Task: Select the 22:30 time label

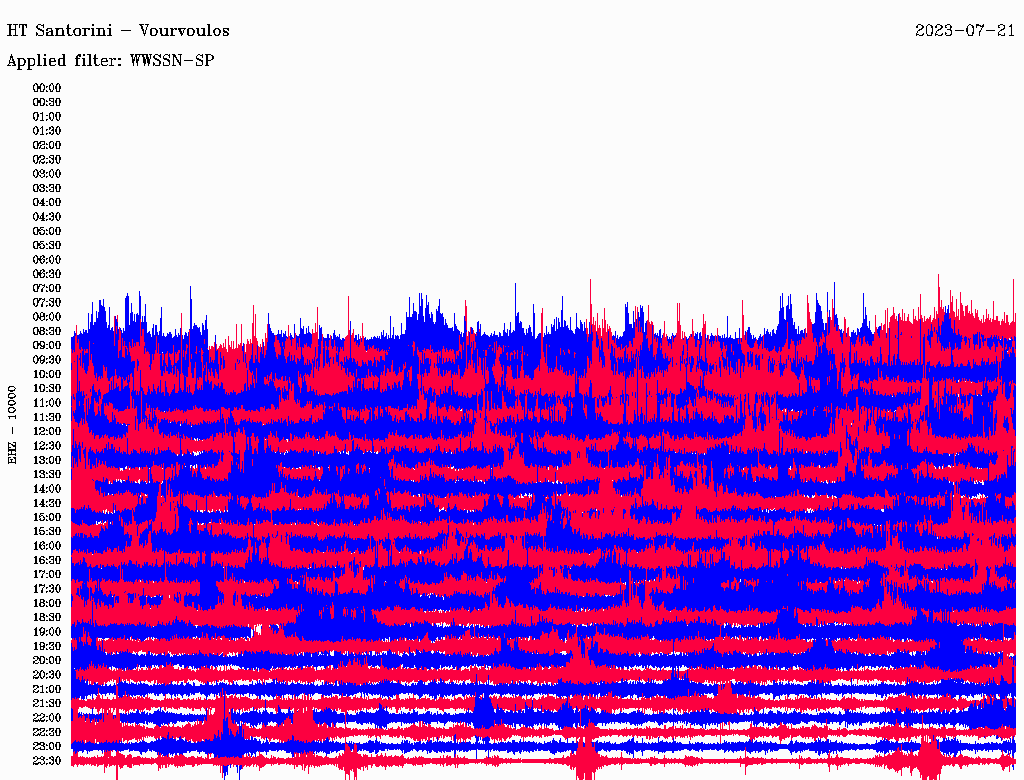Action: [x=47, y=732]
